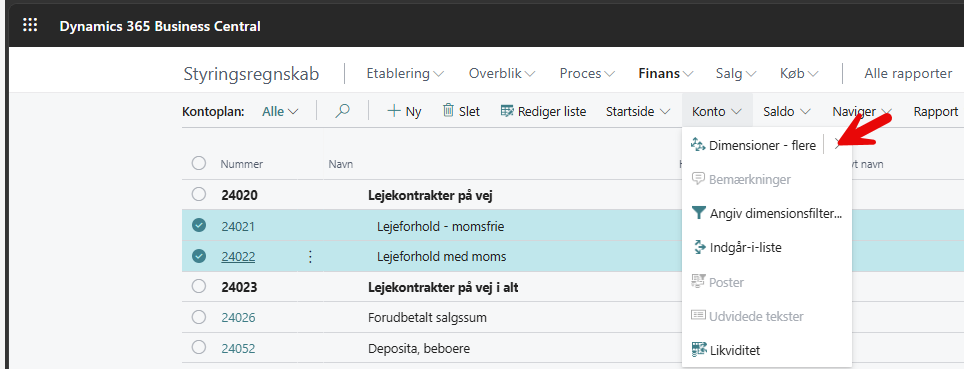The image size is (964, 369).
Task: Expand the Dimensioner - flere submenu arrow
Action: [837, 145]
